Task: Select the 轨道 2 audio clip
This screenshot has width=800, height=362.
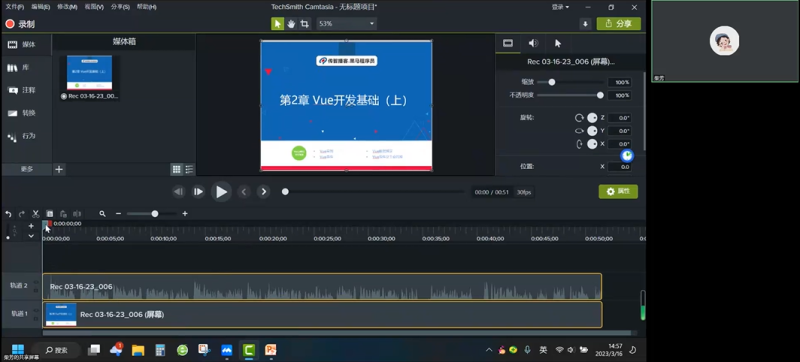Action: 322,287
